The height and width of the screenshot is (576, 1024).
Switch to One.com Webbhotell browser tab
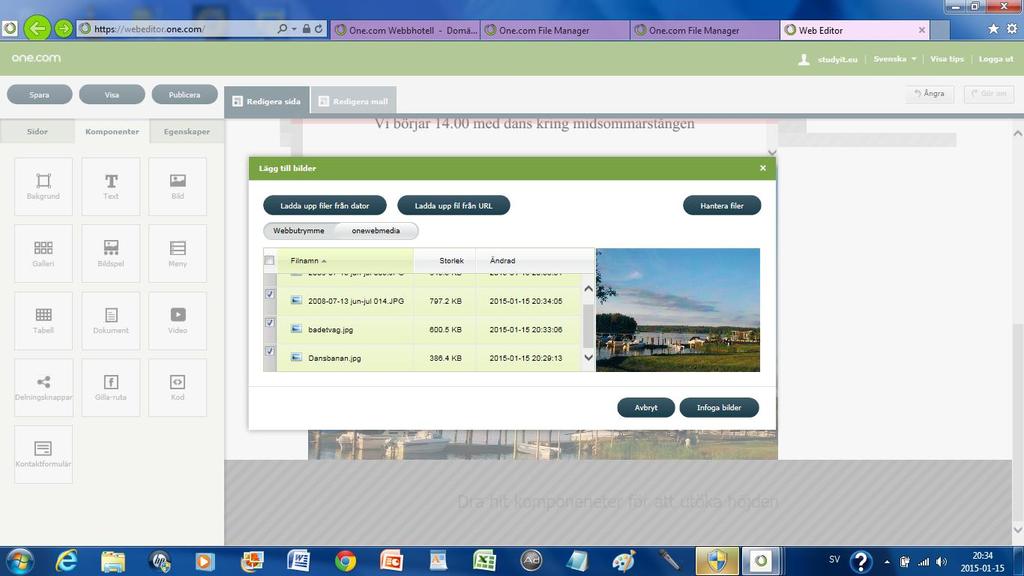[406, 30]
